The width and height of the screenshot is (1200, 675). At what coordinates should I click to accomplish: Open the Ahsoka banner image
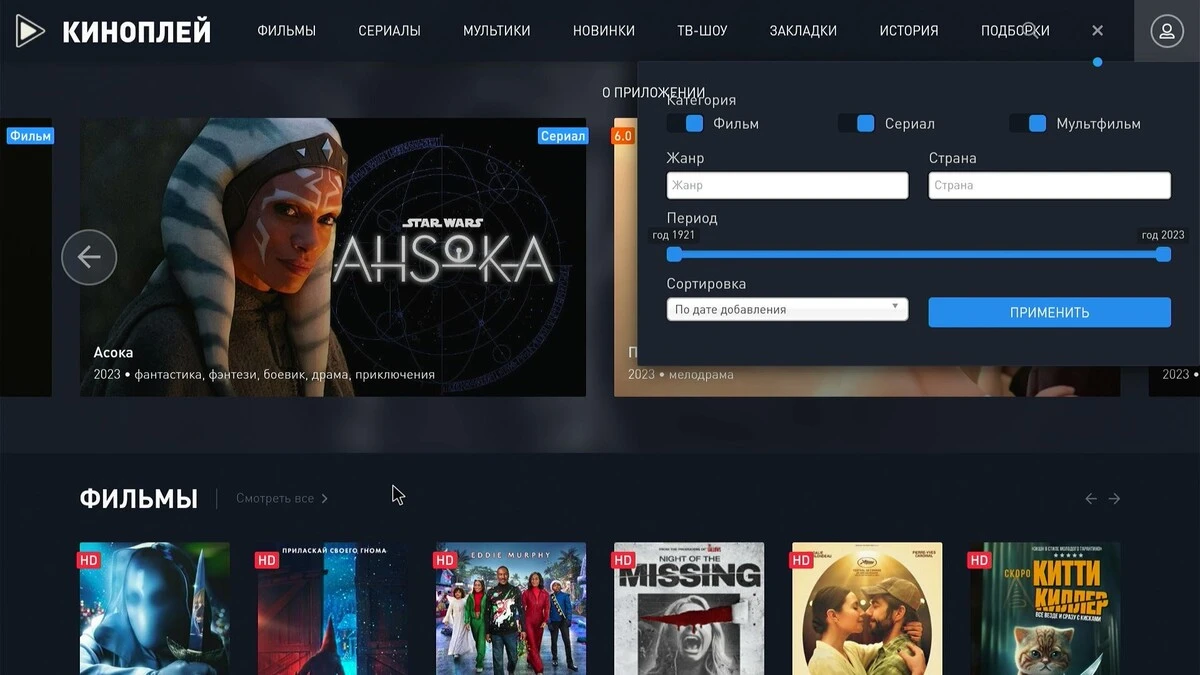click(x=333, y=257)
